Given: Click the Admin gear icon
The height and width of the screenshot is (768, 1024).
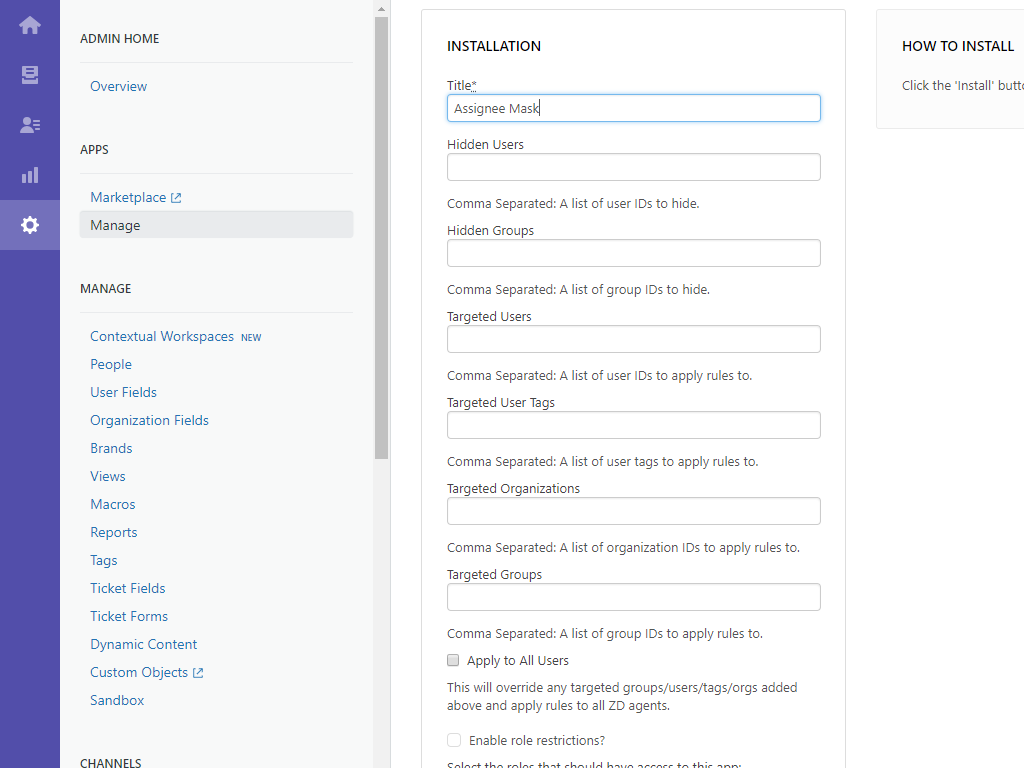Looking at the screenshot, I should (x=30, y=225).
